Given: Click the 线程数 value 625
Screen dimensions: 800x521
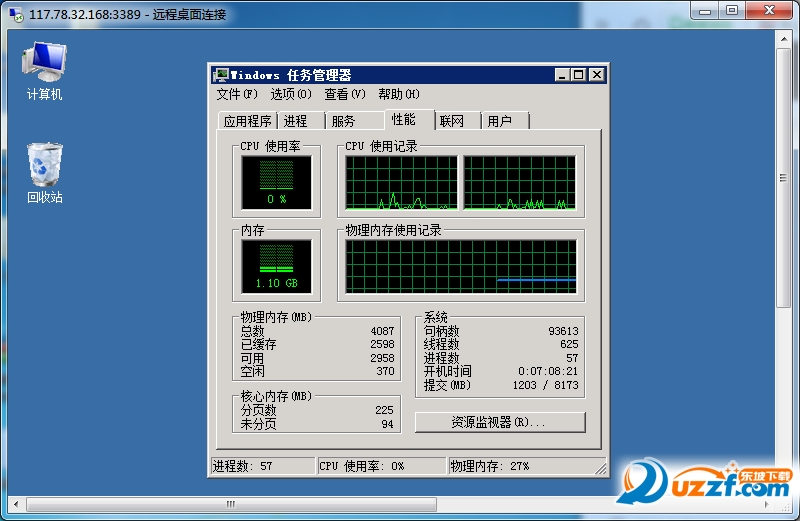Looking at the screenshot, I should [x=569, y=344].
